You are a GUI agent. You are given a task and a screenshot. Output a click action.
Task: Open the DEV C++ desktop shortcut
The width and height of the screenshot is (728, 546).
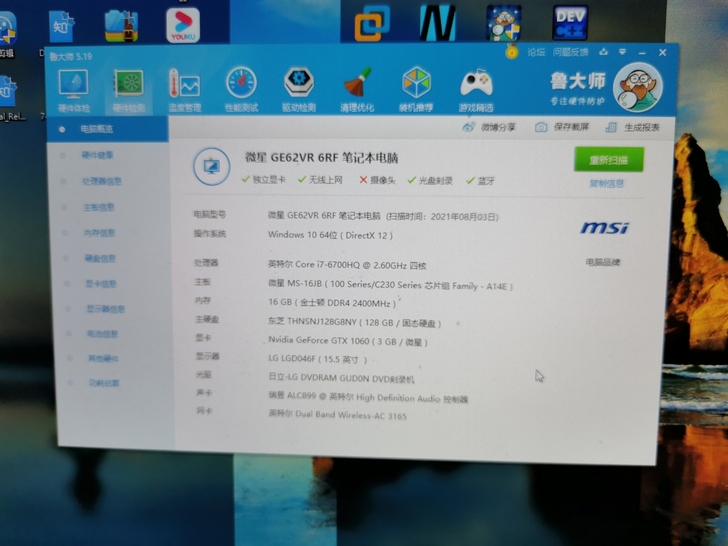570,22
